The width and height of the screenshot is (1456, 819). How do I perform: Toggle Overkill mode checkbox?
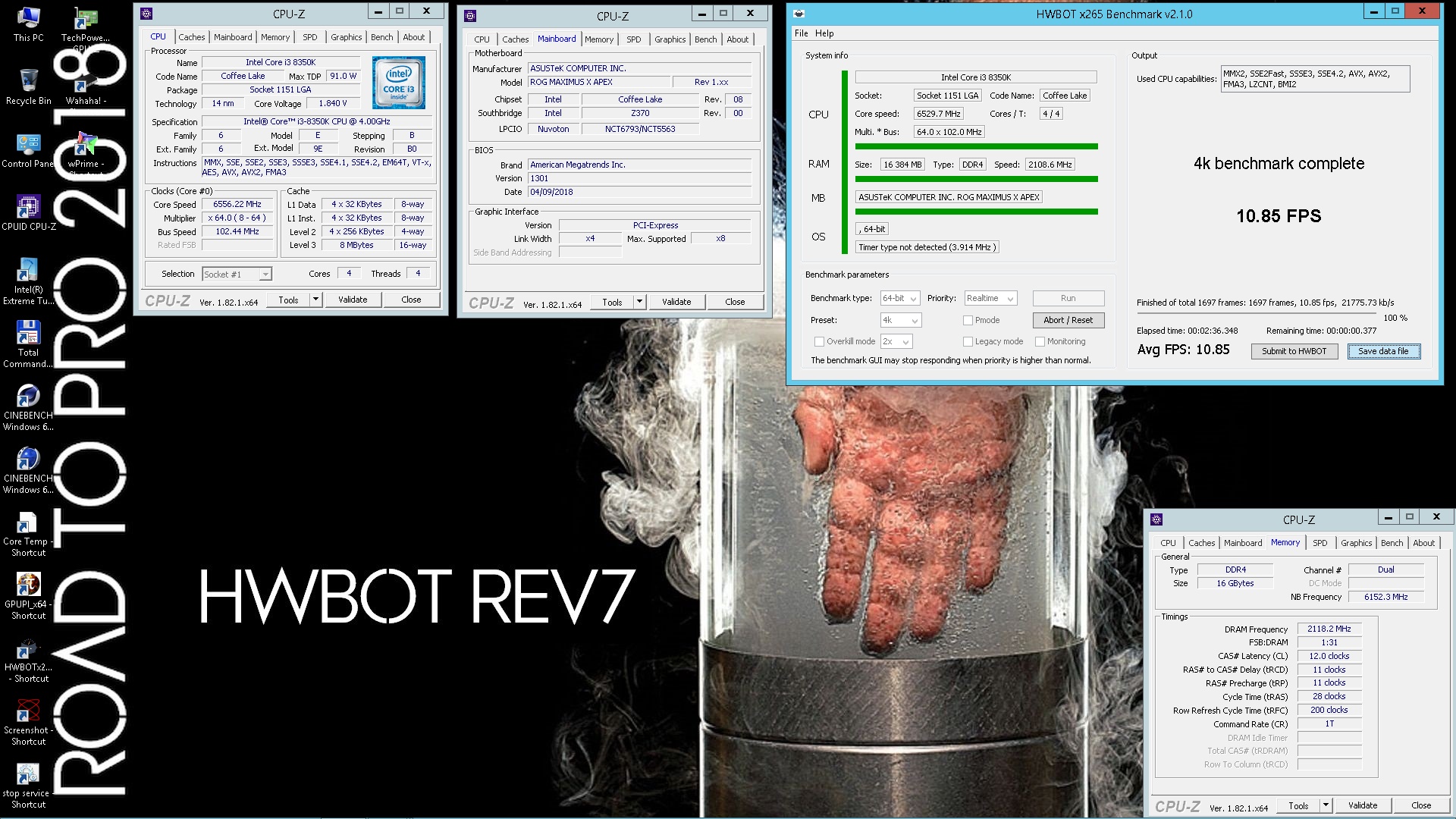819,342
